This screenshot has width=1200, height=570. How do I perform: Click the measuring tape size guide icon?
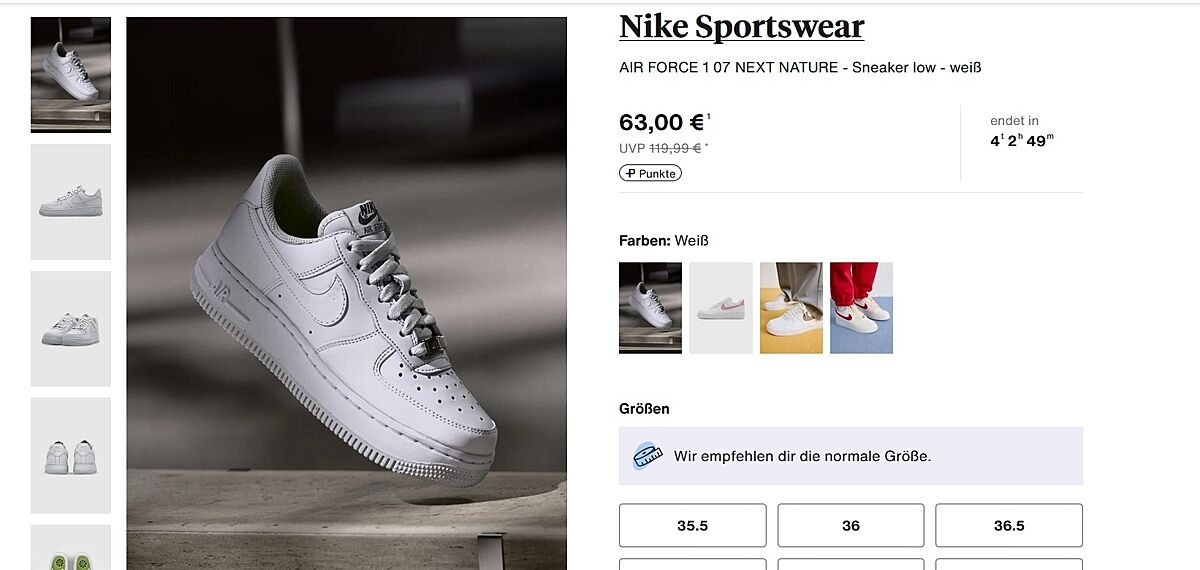(x=649, y=457)
